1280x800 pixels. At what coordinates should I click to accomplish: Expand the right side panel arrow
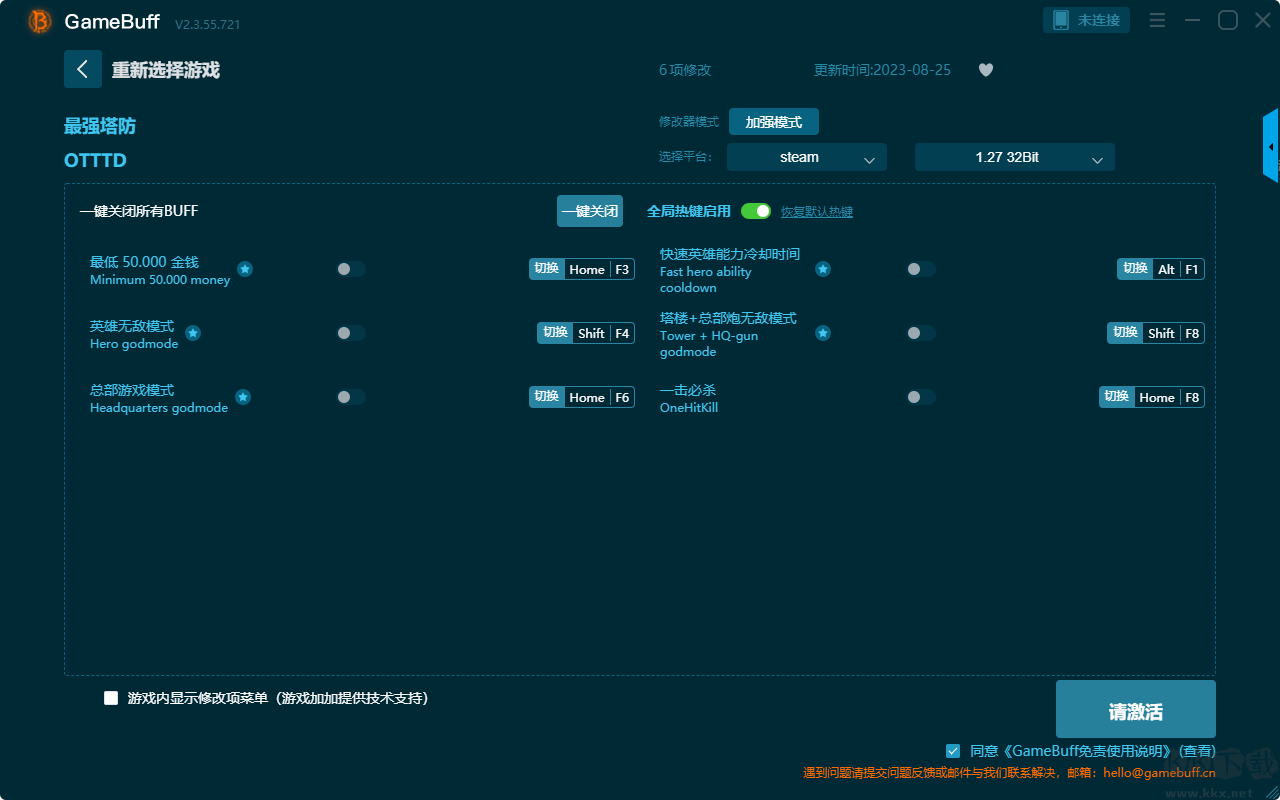pos(1271,146)
